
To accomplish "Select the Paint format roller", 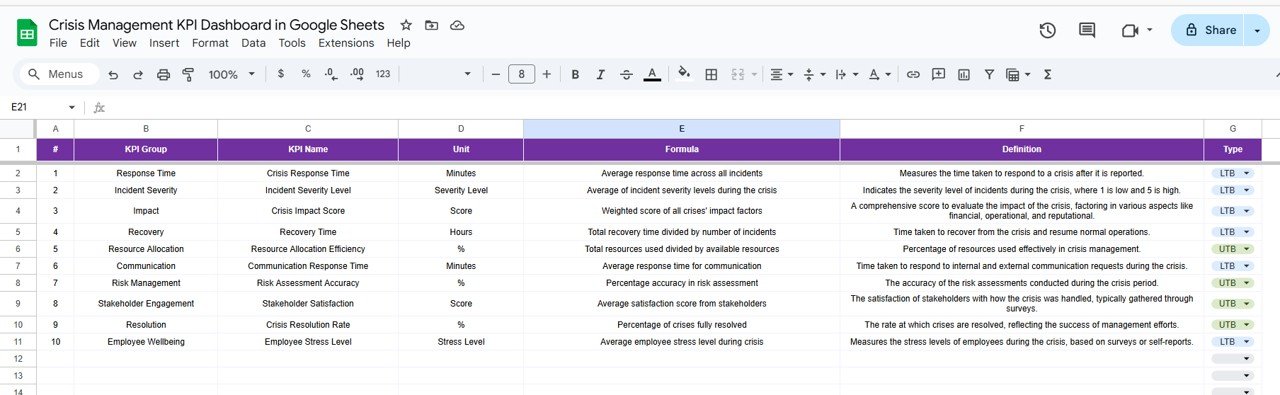I will click(188, 74).
